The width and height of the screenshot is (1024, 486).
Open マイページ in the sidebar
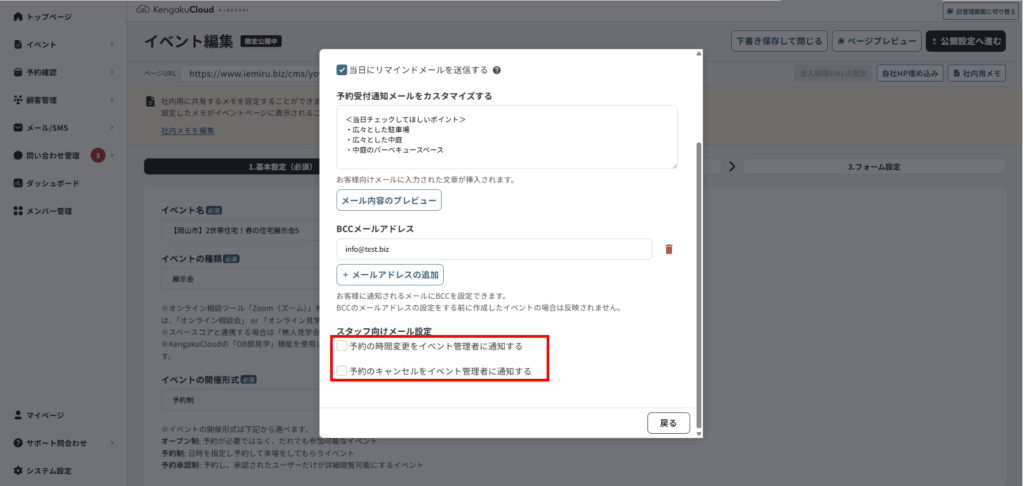click(45, 415)
